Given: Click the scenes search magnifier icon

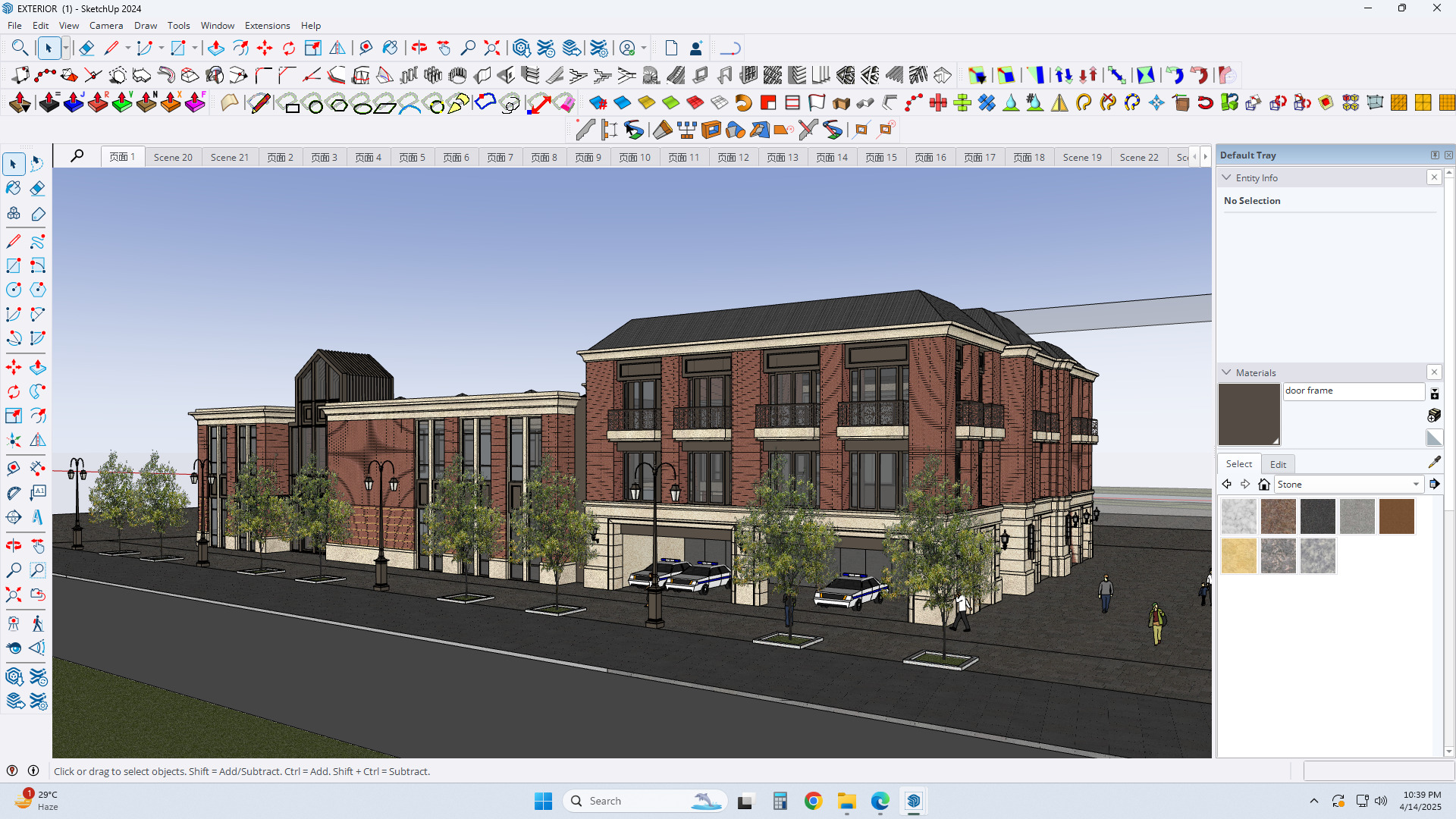Looking at the screenshot, I should [x=77, y=156].
